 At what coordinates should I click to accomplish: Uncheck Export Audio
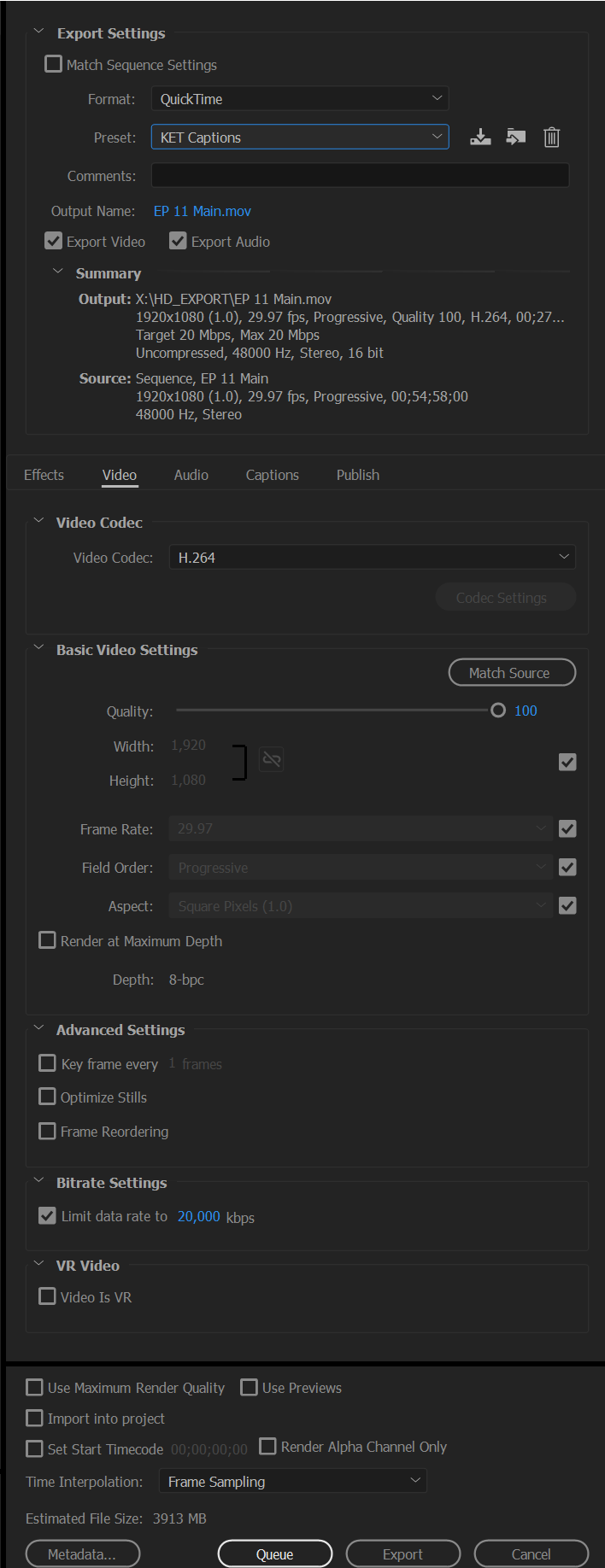click(x=178, y=240)
